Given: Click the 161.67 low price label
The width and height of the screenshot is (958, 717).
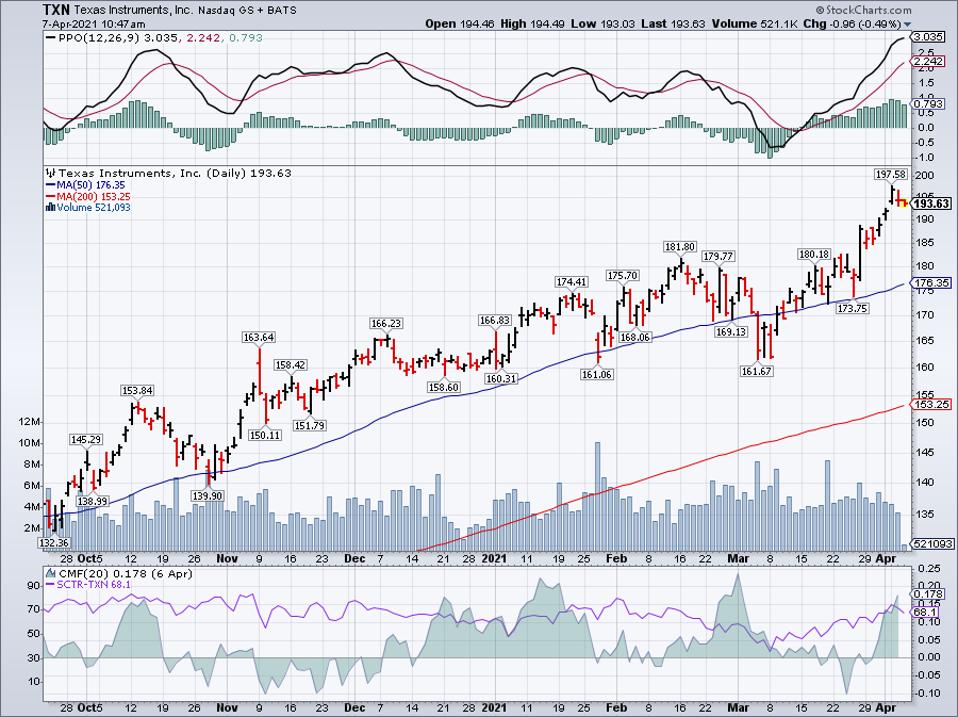Looking at the screenshot, I should coord(756,371).
